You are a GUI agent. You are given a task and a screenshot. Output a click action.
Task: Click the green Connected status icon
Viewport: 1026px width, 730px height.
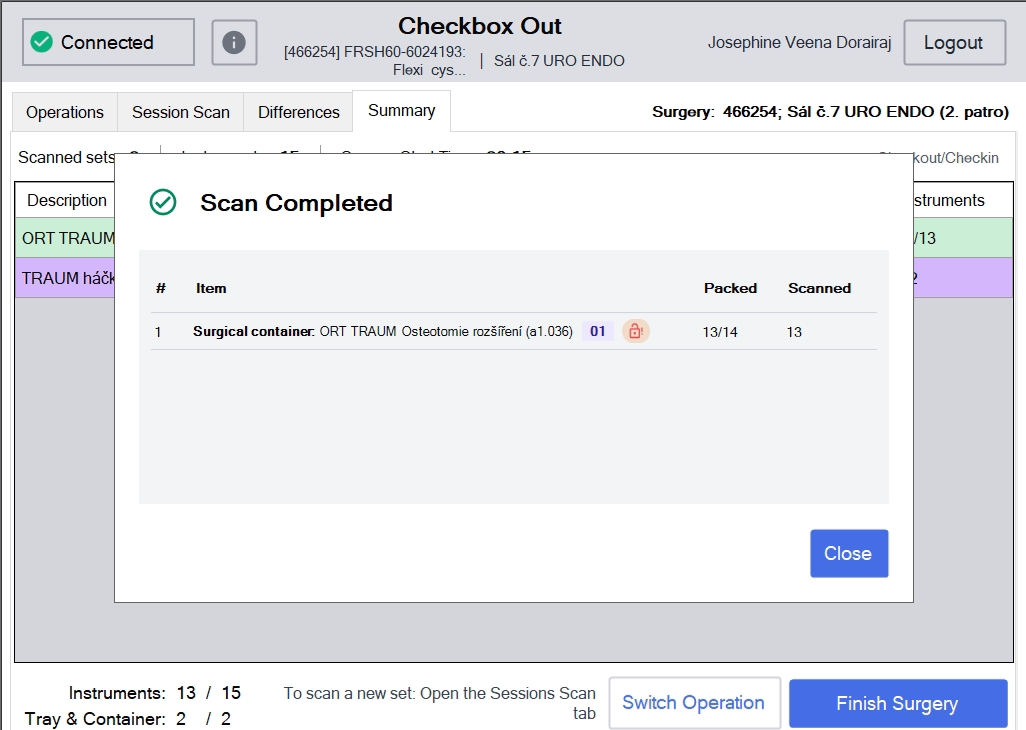42,43
